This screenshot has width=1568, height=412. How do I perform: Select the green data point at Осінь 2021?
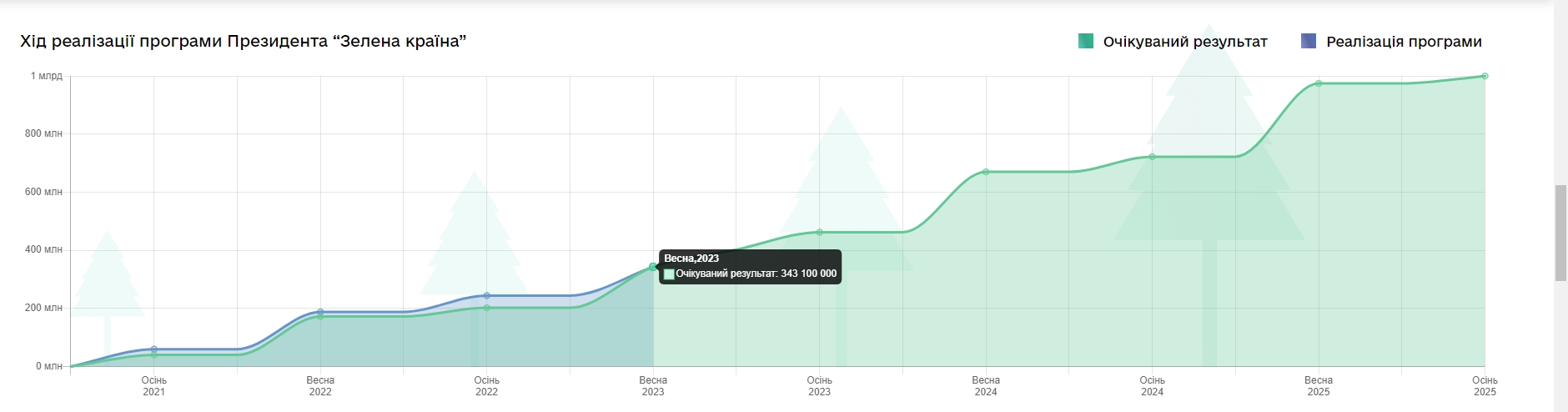pyautogui.click(x=154, y=355)
